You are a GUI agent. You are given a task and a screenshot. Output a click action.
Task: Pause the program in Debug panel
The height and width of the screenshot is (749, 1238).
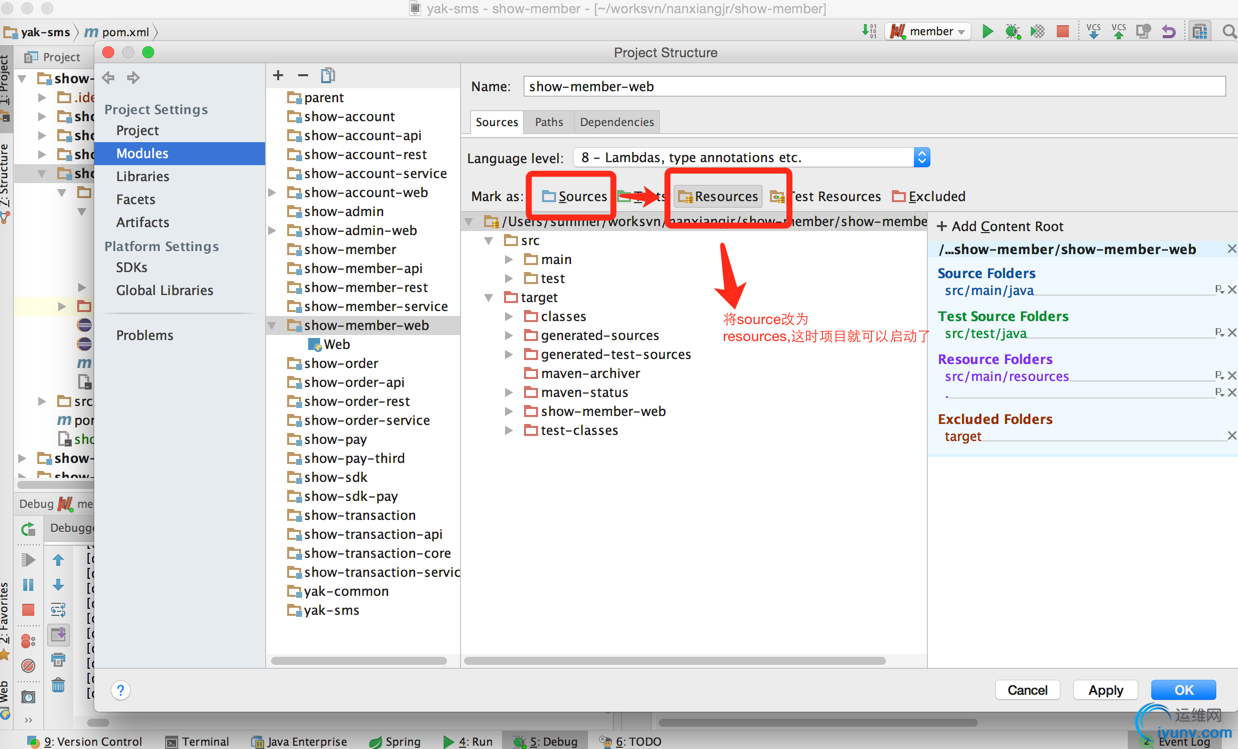tap(28, 584)
